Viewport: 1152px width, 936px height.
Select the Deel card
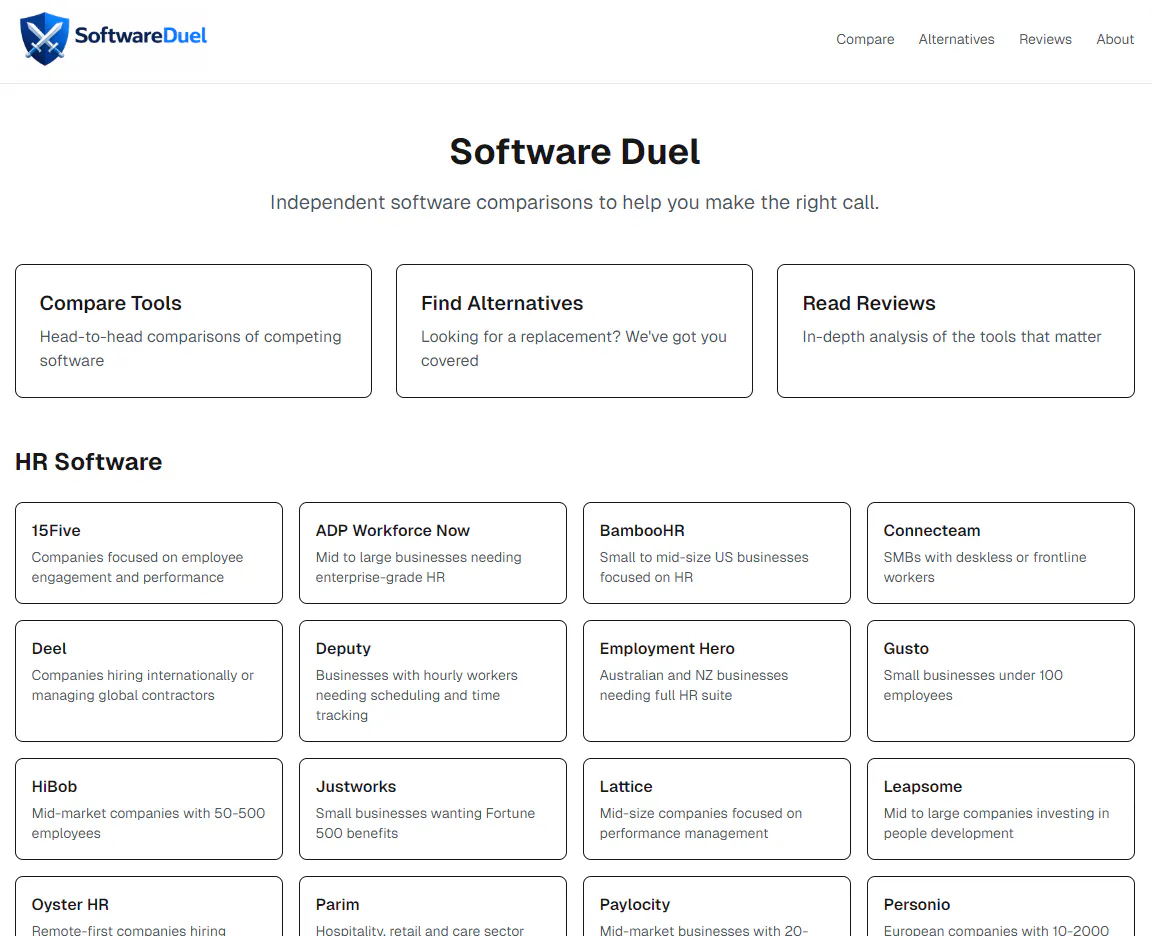coord(149,681)
